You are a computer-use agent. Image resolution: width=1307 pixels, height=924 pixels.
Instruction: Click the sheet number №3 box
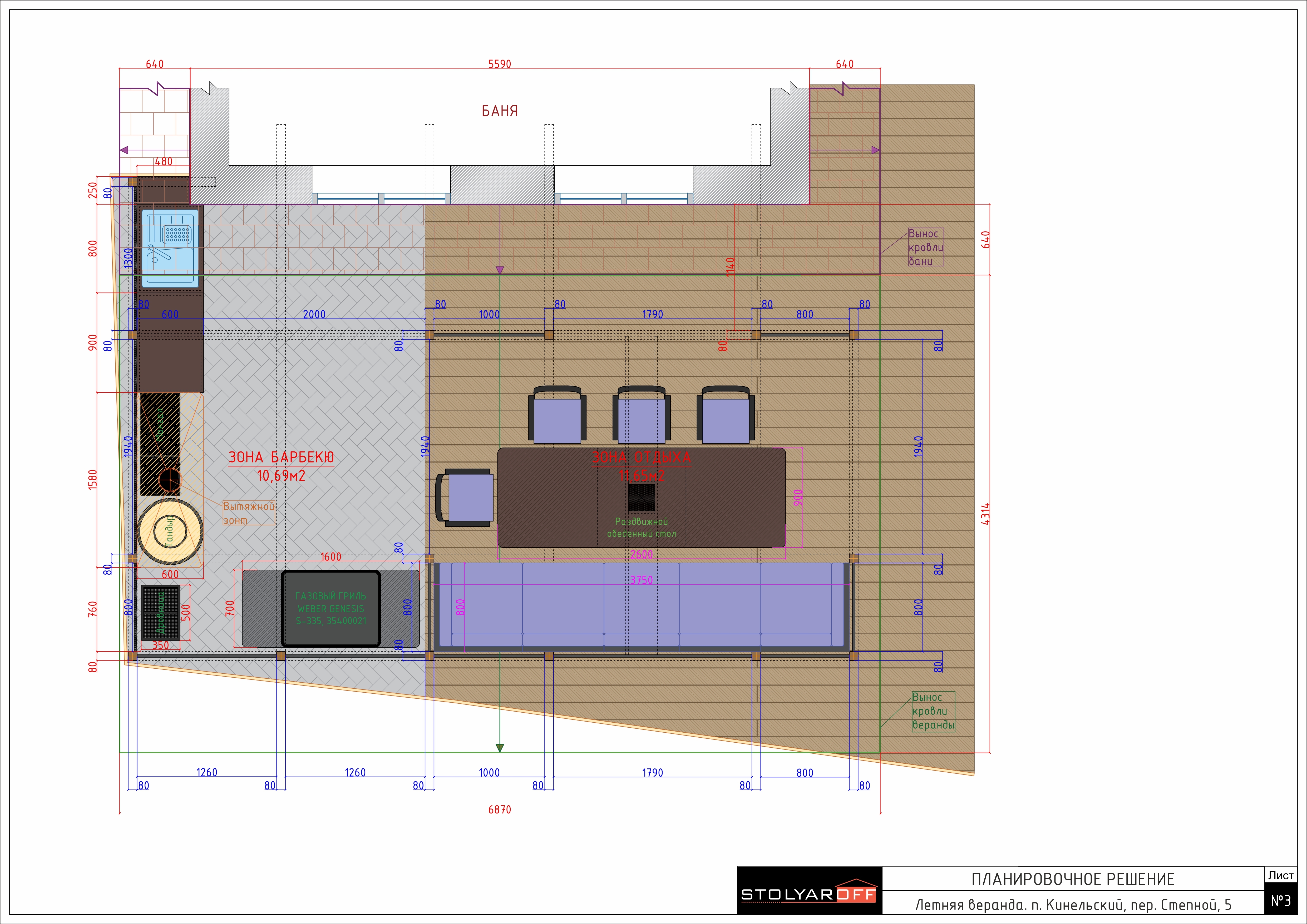click(x=1281, y=901)
